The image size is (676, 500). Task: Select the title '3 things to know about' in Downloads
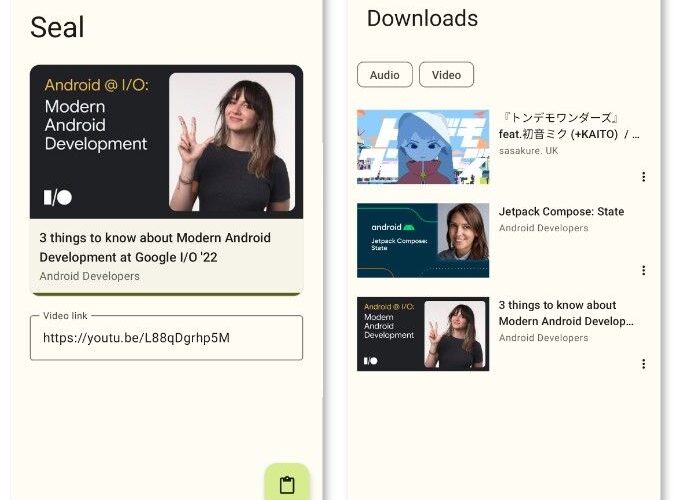(x=557, y=305)
